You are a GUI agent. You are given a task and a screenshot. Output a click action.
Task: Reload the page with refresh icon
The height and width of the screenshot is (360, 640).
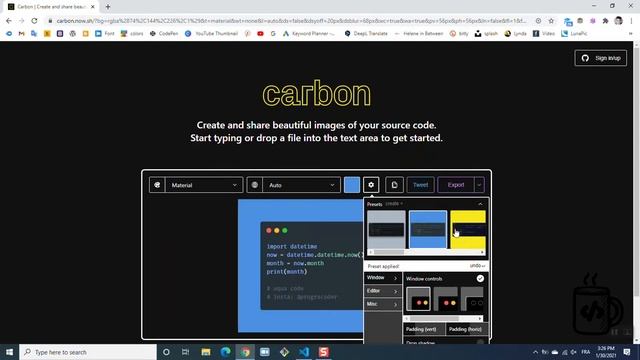tap(34, 21)
